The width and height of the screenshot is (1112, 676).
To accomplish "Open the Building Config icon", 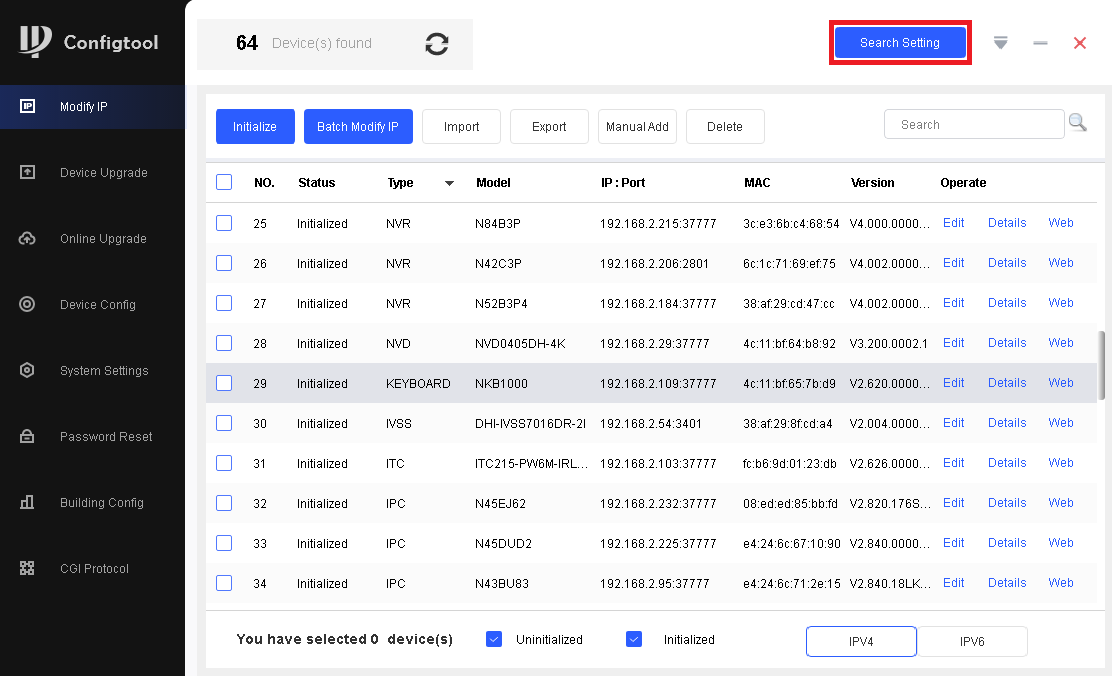I will tap(28, 502).
